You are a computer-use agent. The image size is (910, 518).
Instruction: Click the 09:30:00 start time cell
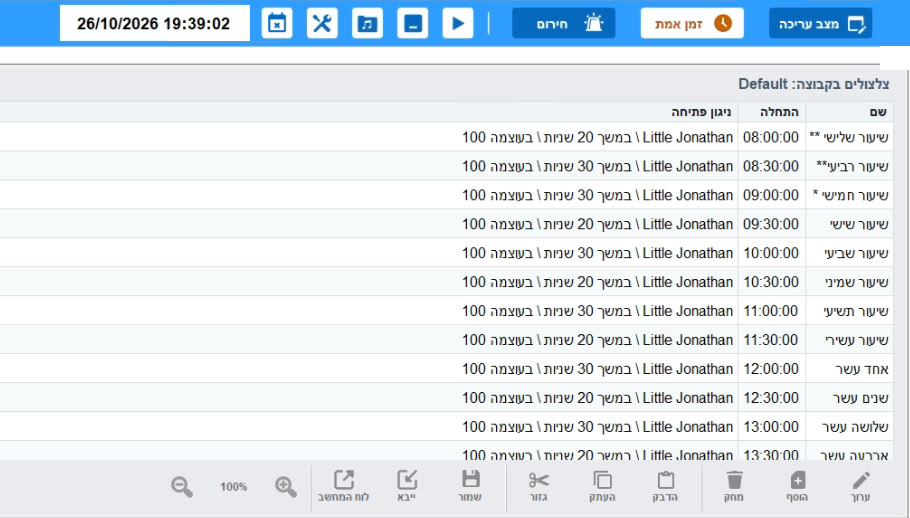click(x=771, y=224)
